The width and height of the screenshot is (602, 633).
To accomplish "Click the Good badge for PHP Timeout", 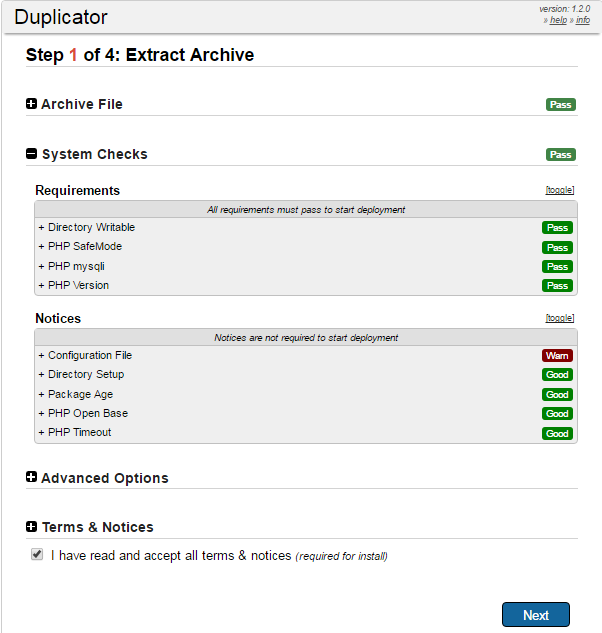I will coord(557,434).
